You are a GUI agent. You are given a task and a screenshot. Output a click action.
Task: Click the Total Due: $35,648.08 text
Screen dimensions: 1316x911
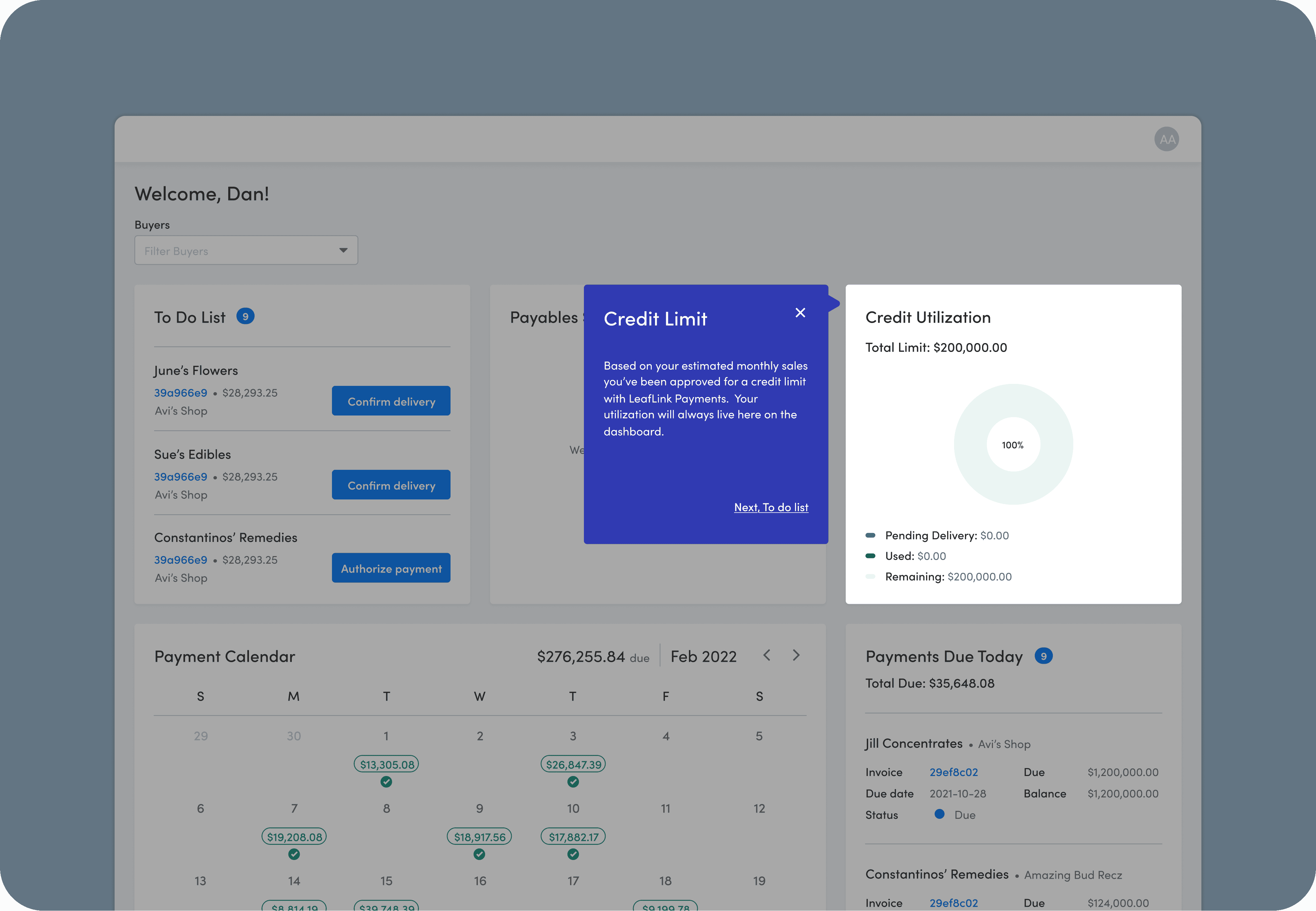(x=930, y=683)
